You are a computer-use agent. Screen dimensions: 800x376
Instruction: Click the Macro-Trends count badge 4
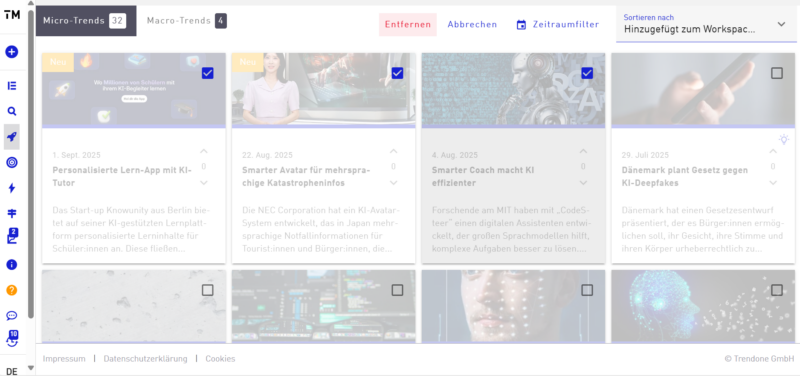coord(221,21)
